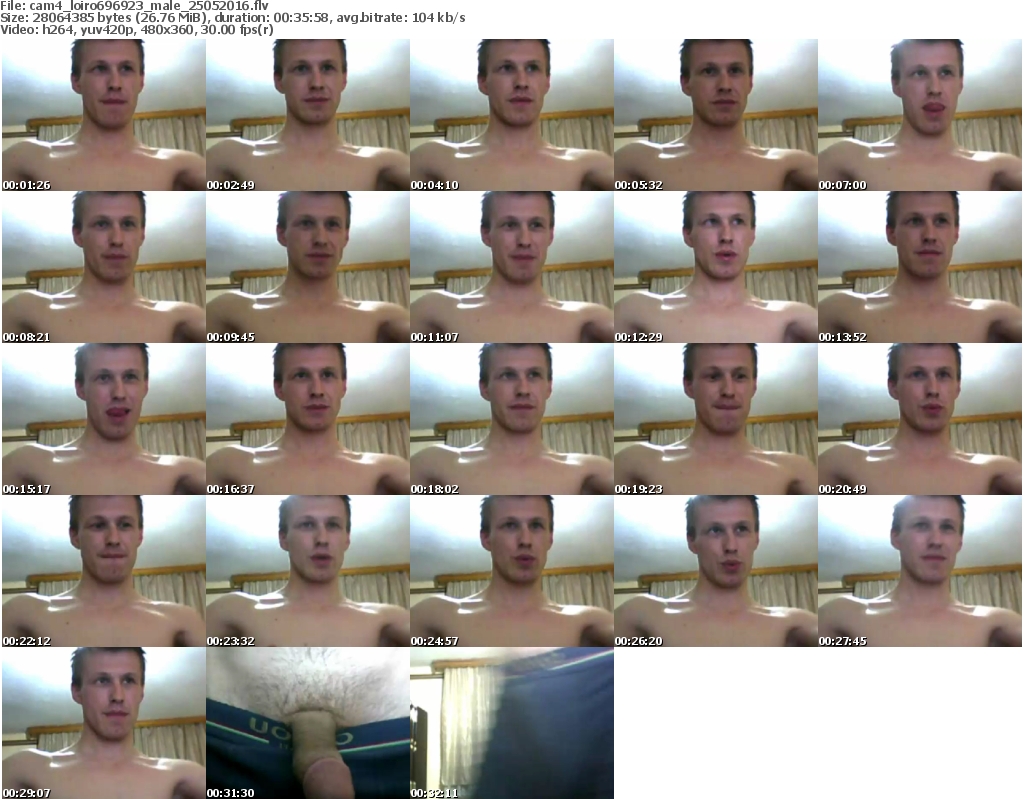Select the header line starting with "Video: h264"
1024x799 pixels.
[x=137, y=29]
